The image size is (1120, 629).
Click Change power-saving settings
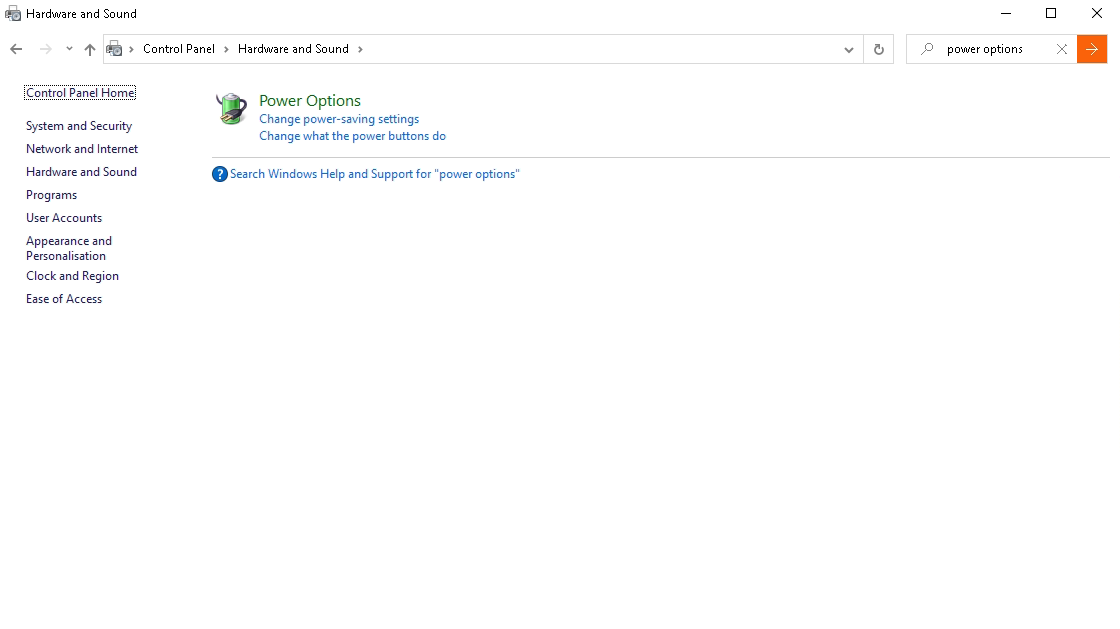[339, 119]
